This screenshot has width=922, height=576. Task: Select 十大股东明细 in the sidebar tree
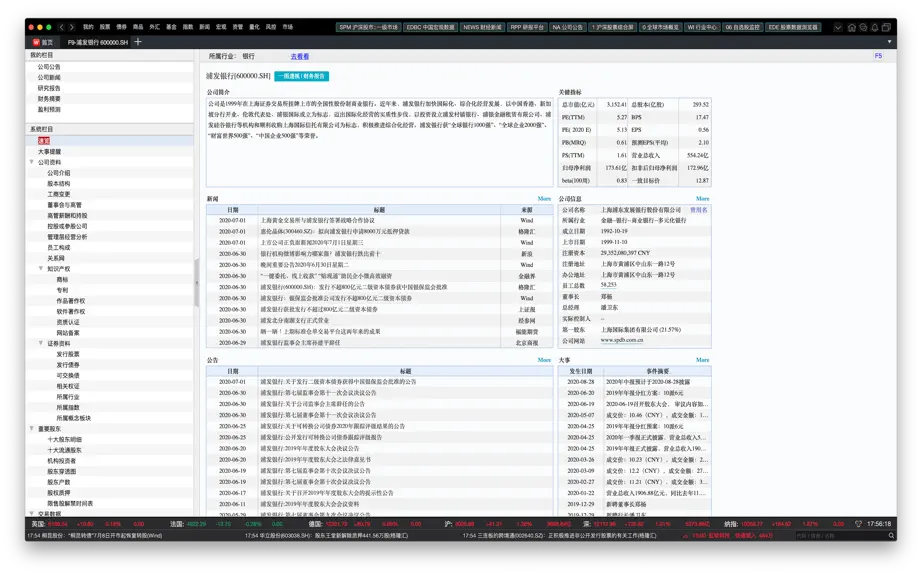pos(65,440)
